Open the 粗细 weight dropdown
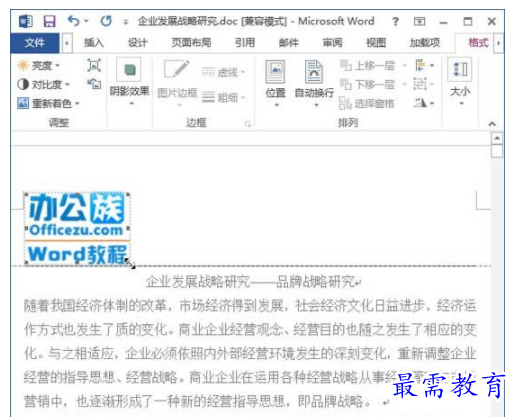Viewport: 514px width, 417px height. 223,97
